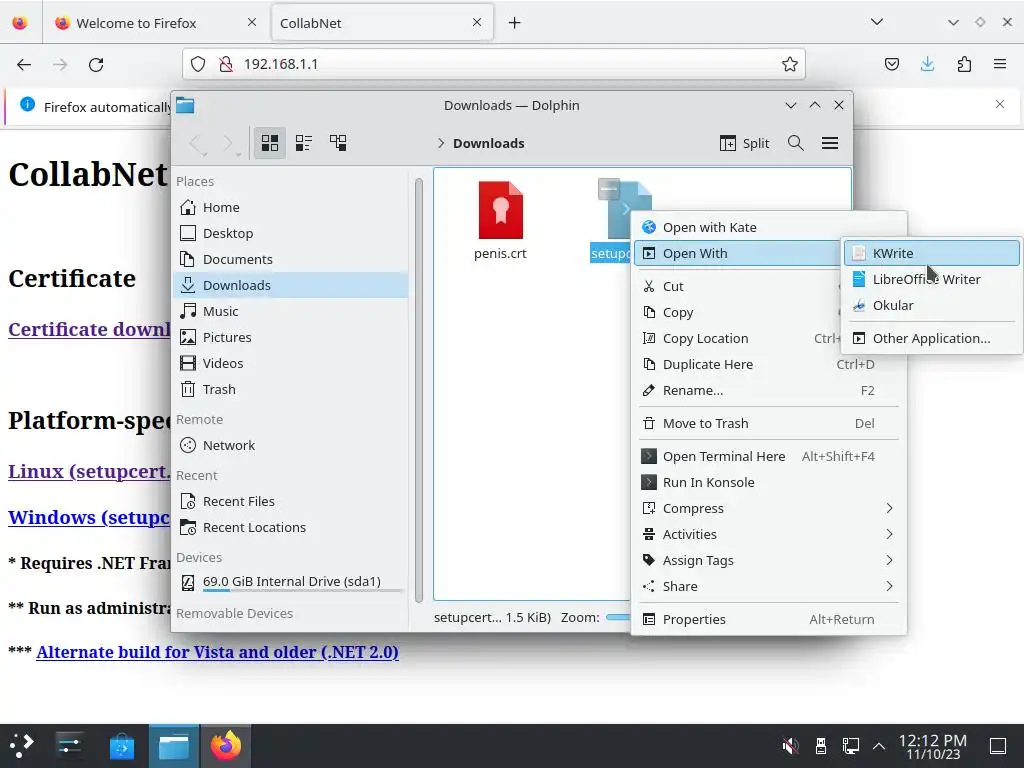Show hidden system tray icons
Image resolution: width=1024 pixels, height=768 pixels.
coord(879,745)
